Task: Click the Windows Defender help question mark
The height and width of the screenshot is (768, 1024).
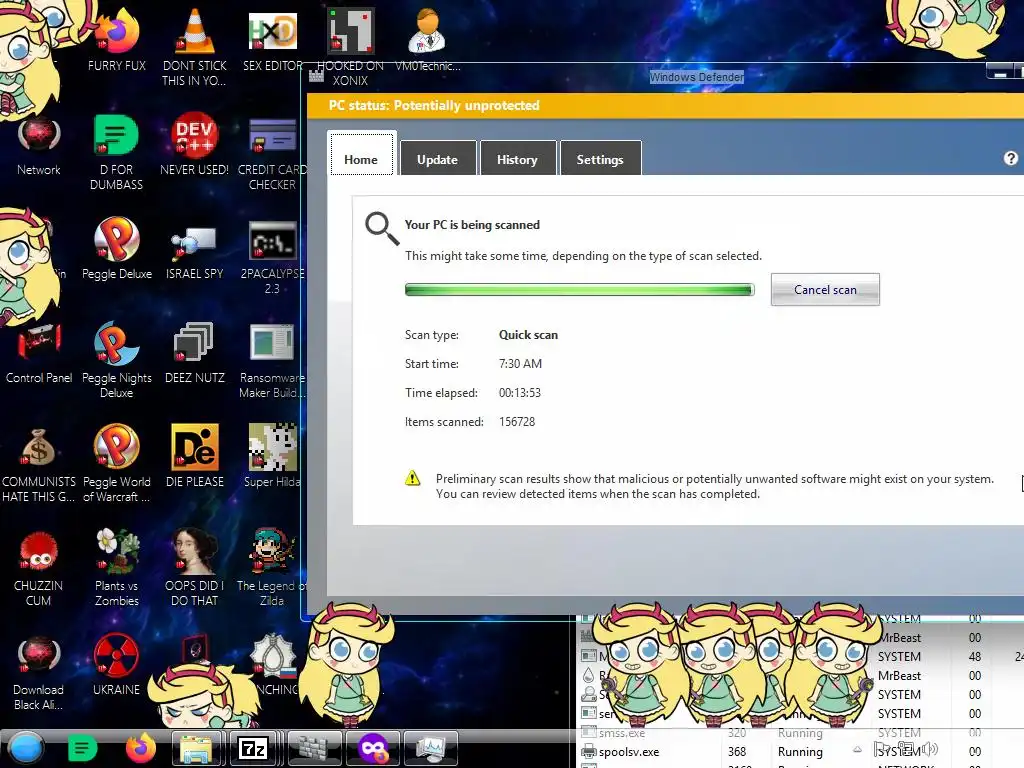Action: pyautogui.click(x=1010, y=158)
